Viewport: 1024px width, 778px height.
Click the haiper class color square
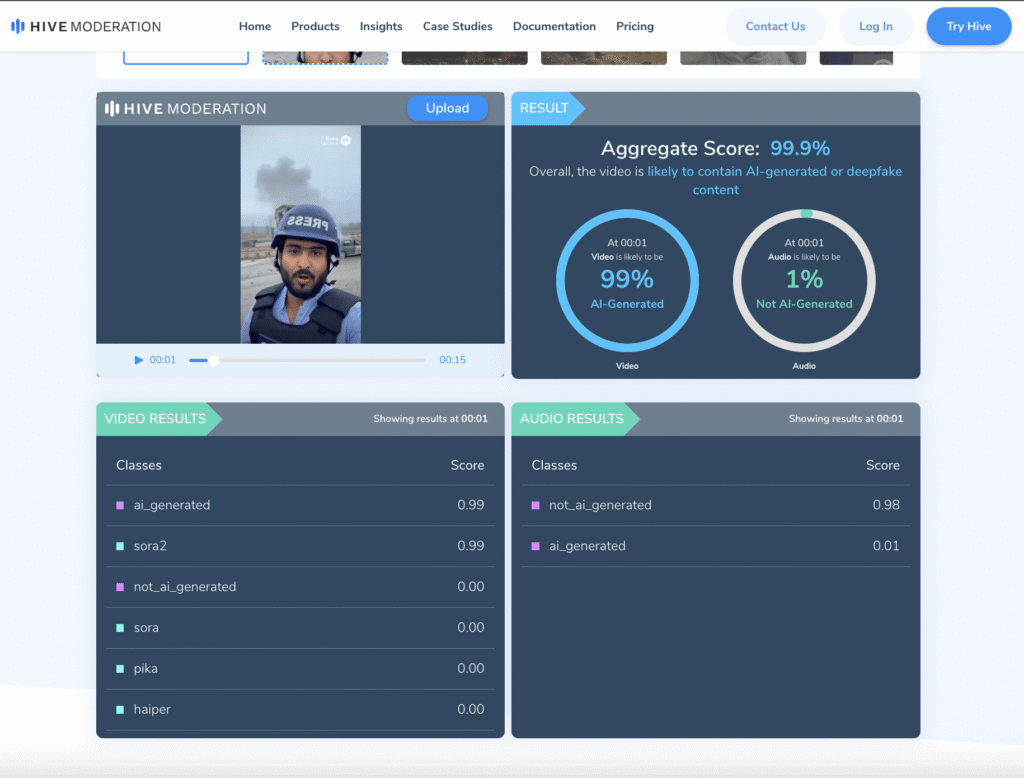click(x=120, y=710)
